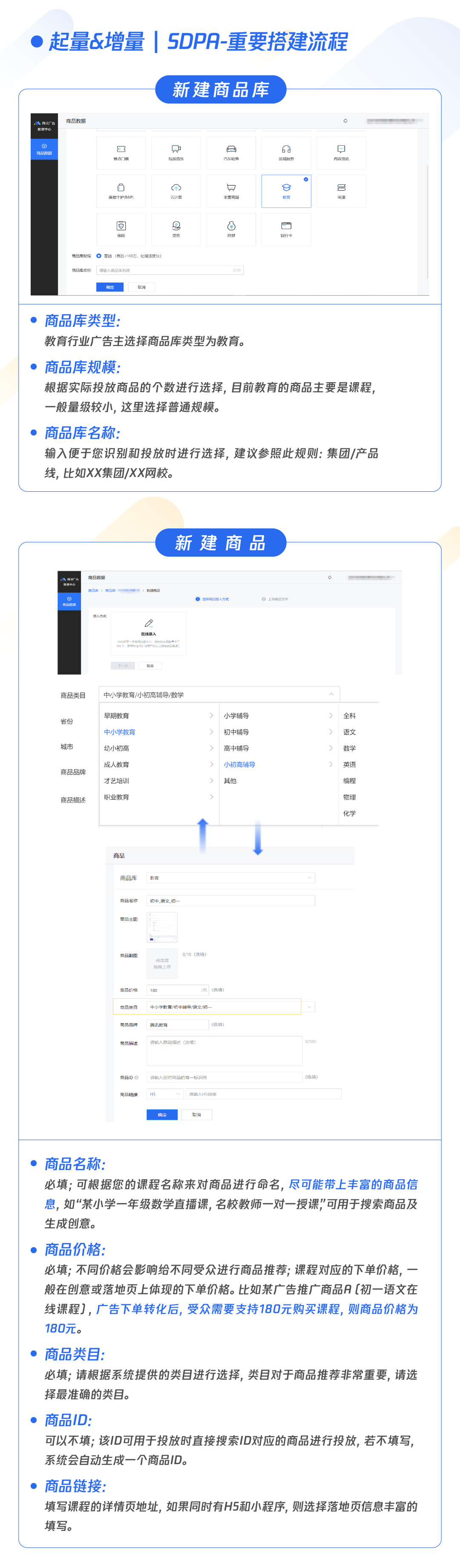Screen dimensions: 460x1568
Task: Collapse the 商品类目 cascade dropdown arrow
Action: (x=332, y=695)
